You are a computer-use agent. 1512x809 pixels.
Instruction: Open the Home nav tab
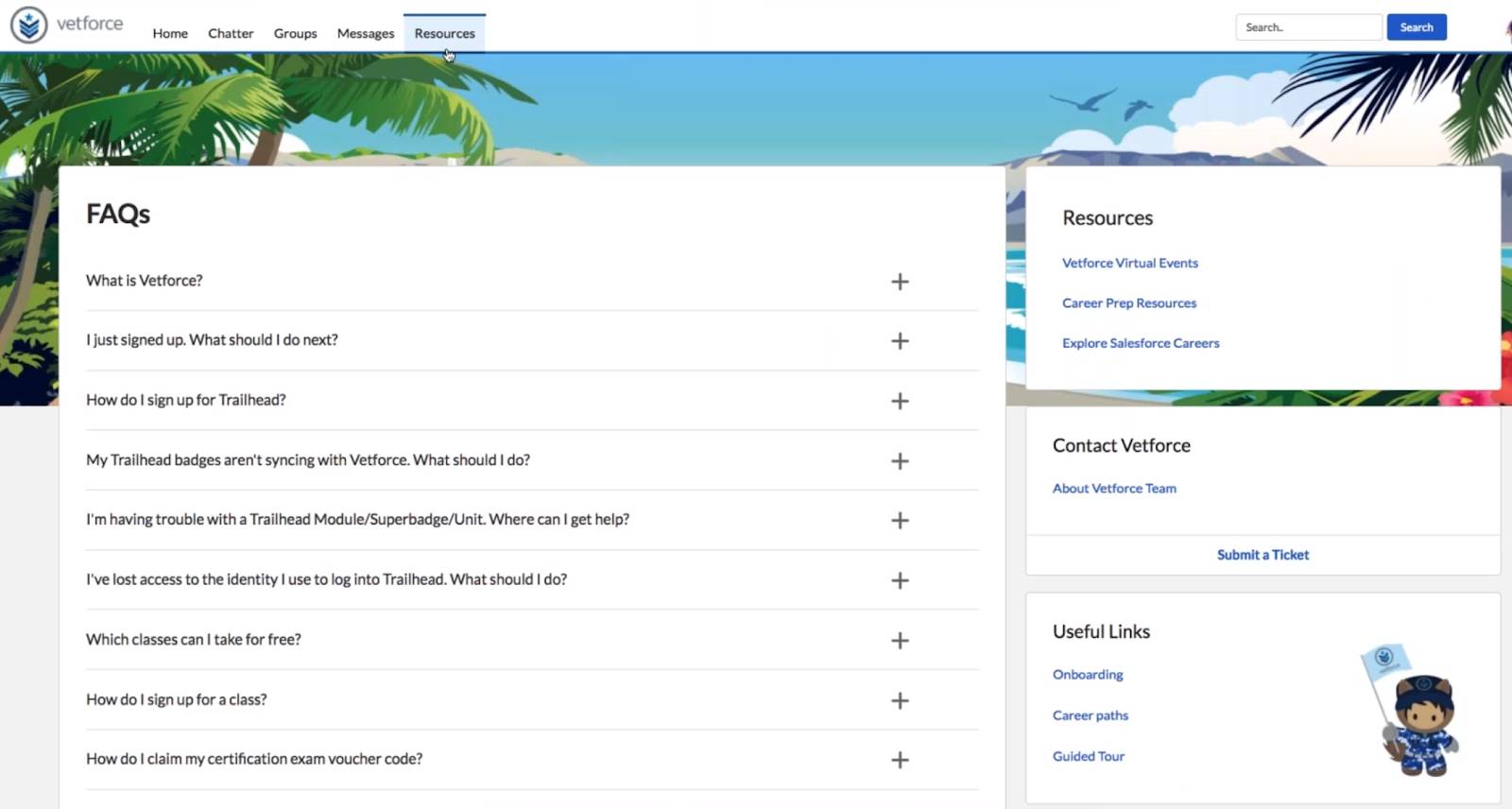tap(170, 33)
